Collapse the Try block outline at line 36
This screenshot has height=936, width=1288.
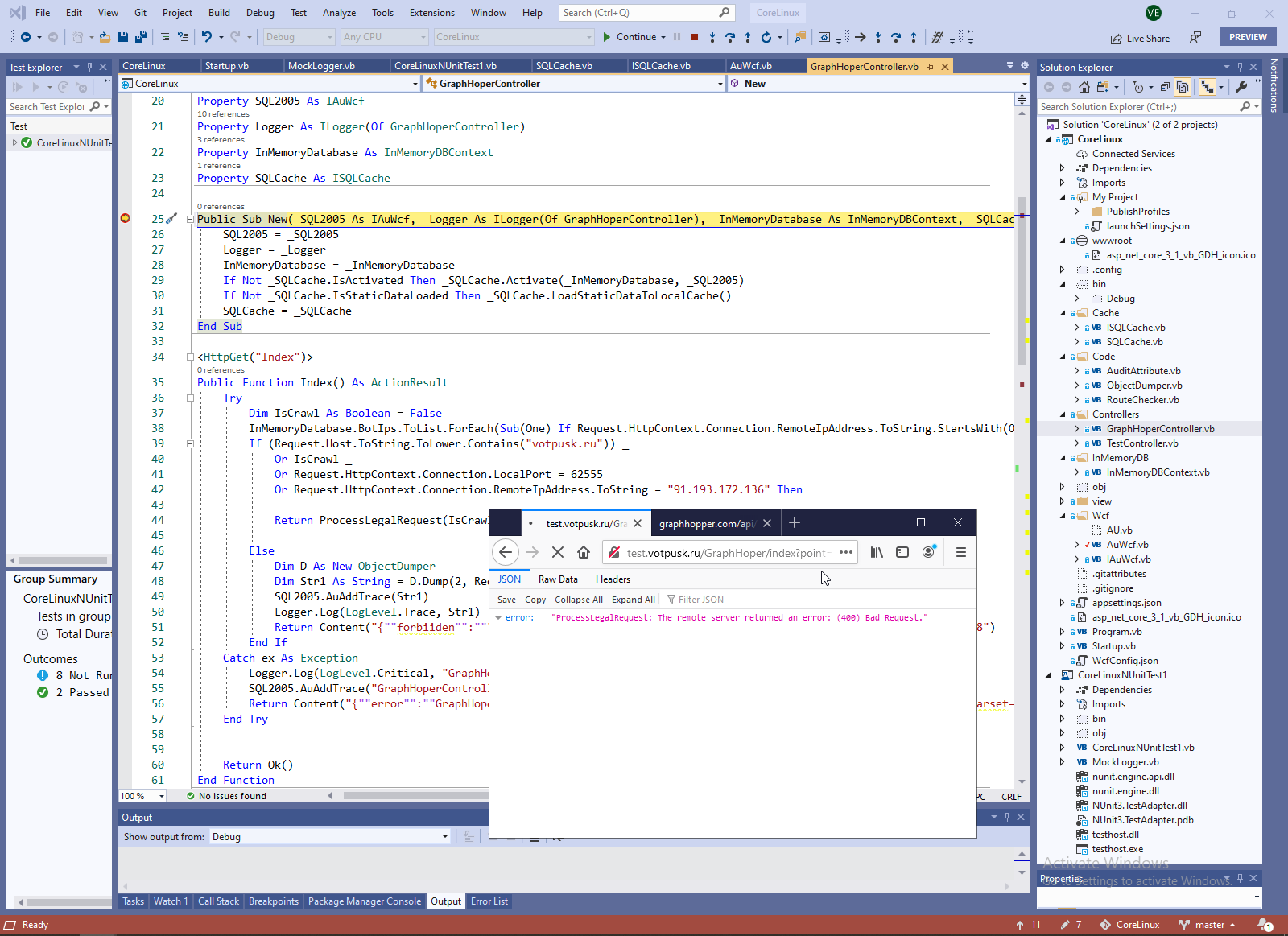pyautogui.click(x=191, y=398)
